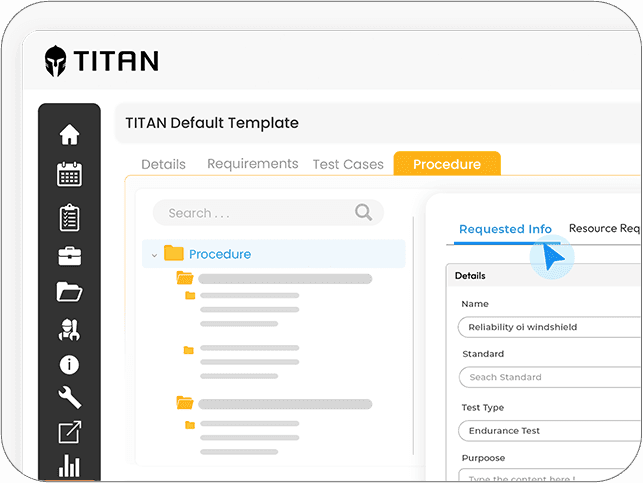Open the technician with wrench icon
The image size is (643, 483).
tap(69, 330)
